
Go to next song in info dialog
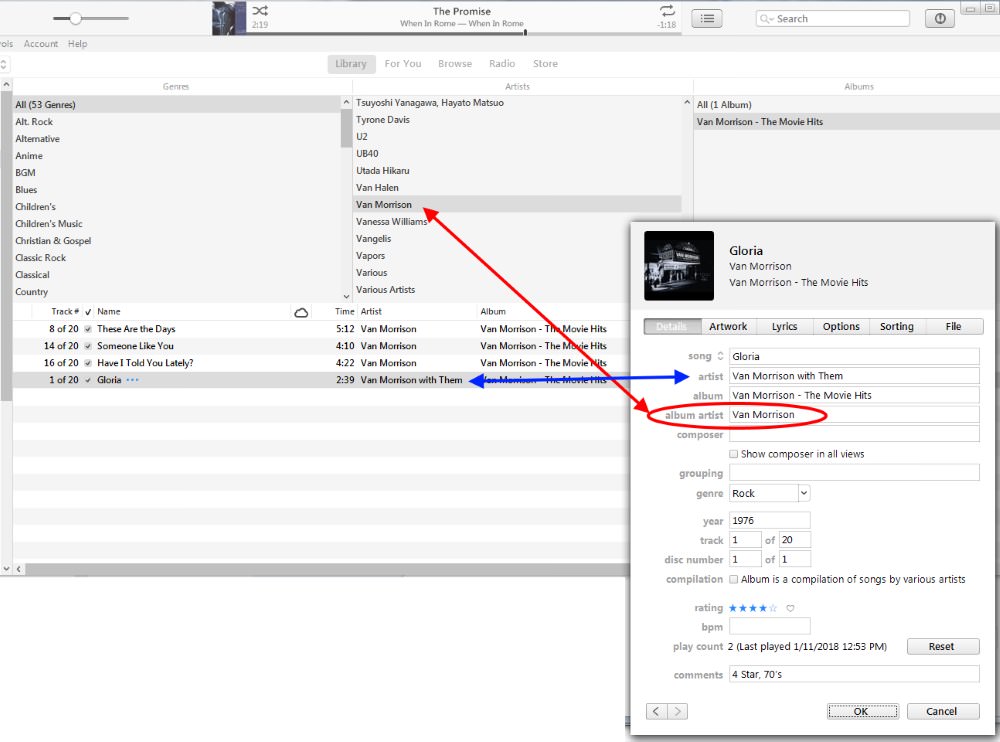678,711
